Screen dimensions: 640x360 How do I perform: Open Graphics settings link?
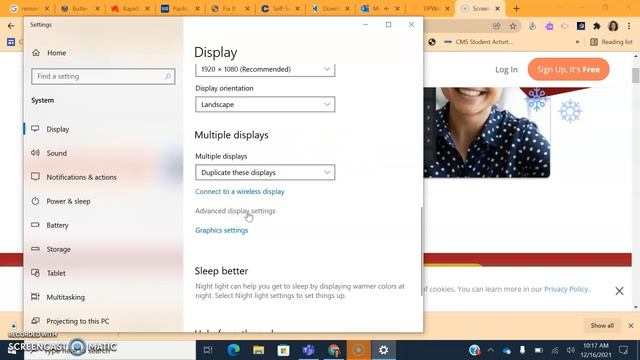click(222, 230)
